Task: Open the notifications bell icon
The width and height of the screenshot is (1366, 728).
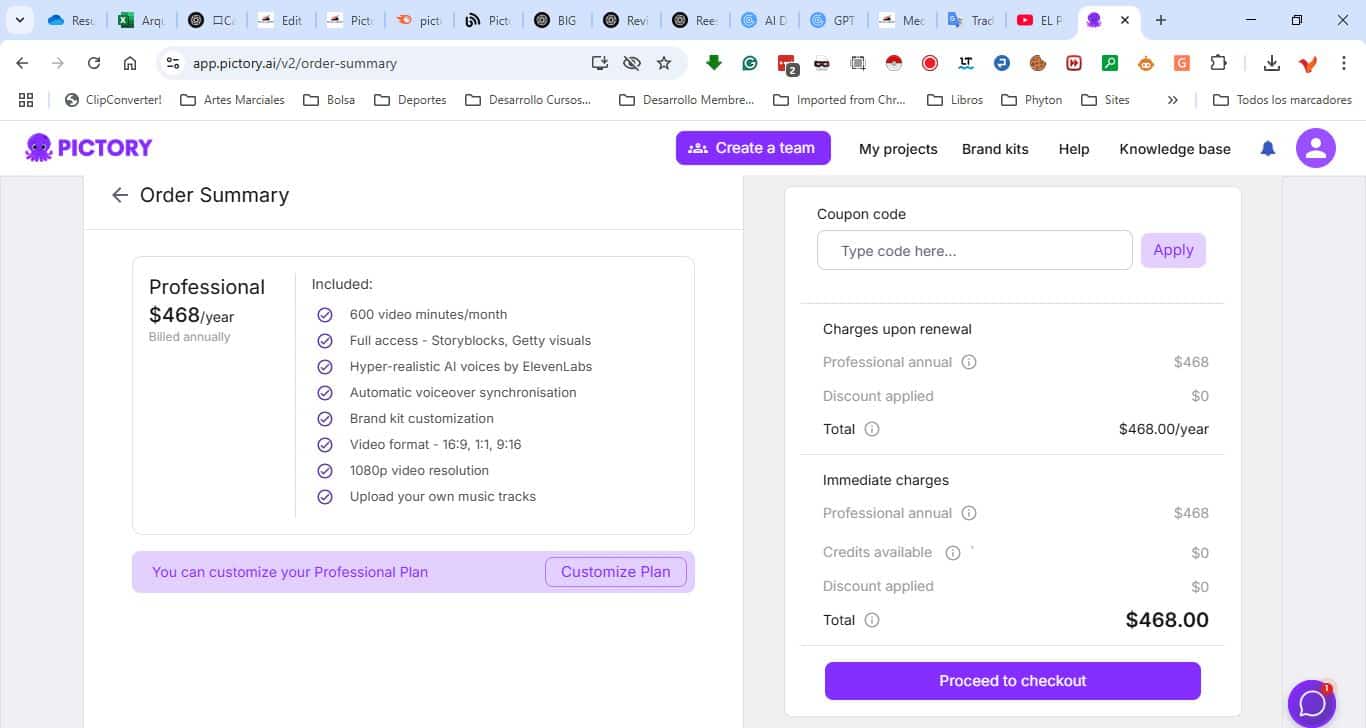Action: coord(1268,149)
